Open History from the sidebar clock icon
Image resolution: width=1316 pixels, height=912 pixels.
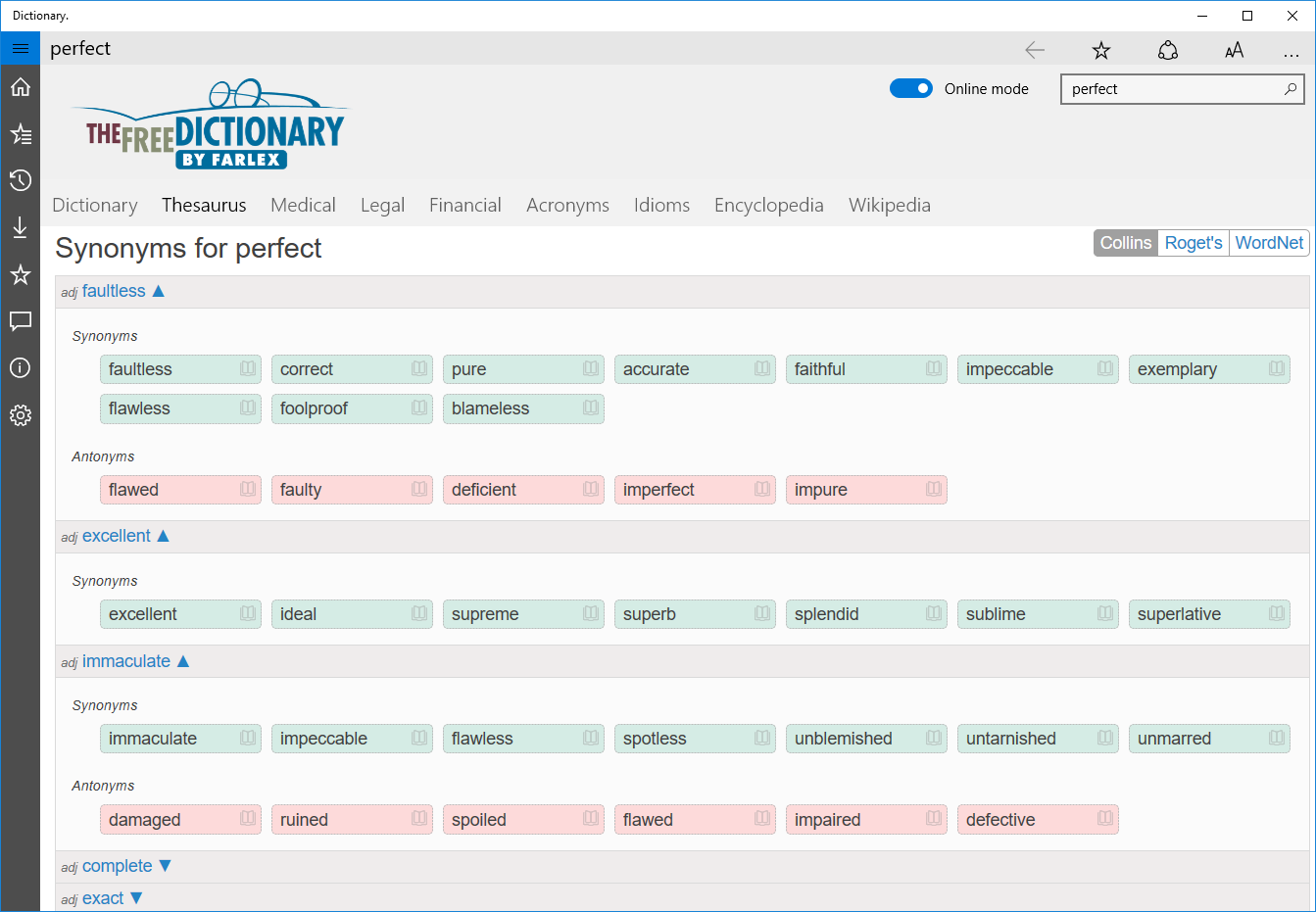click(x=20, y=180)
